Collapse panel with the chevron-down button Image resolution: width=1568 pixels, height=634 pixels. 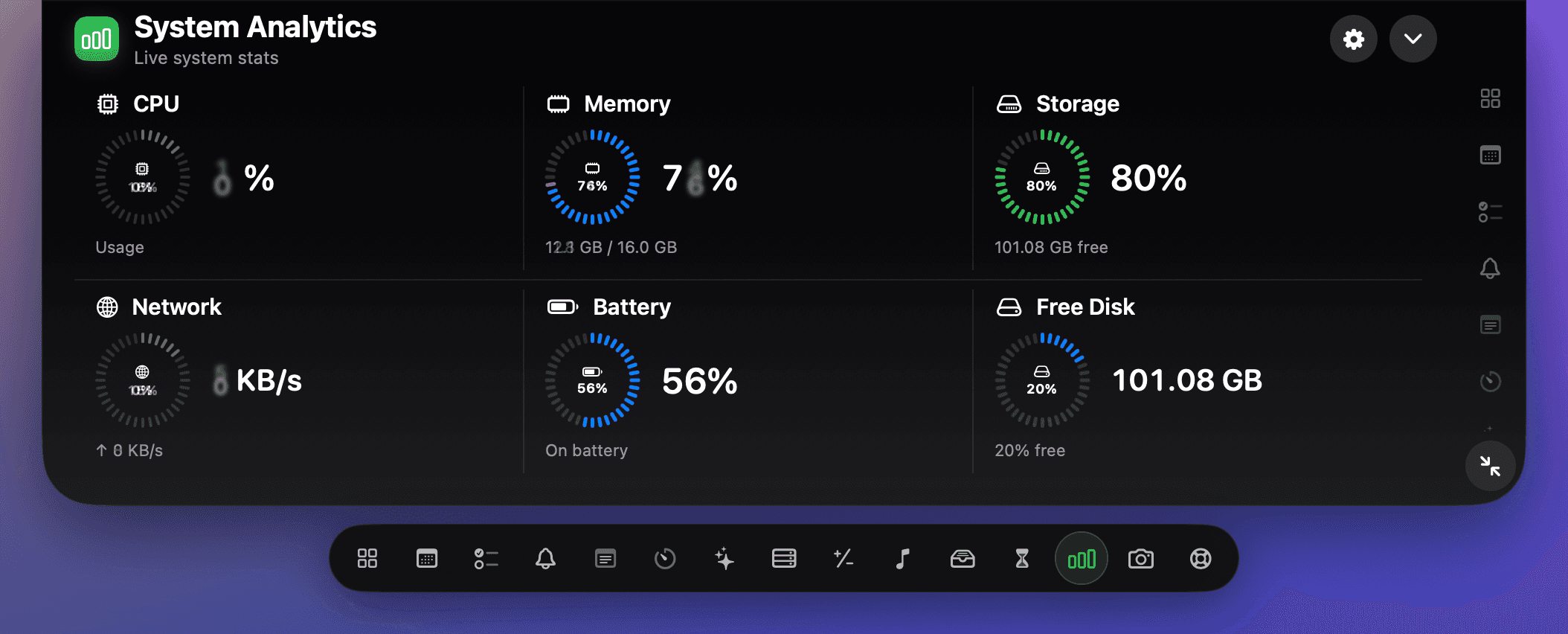coord(1413,39)
